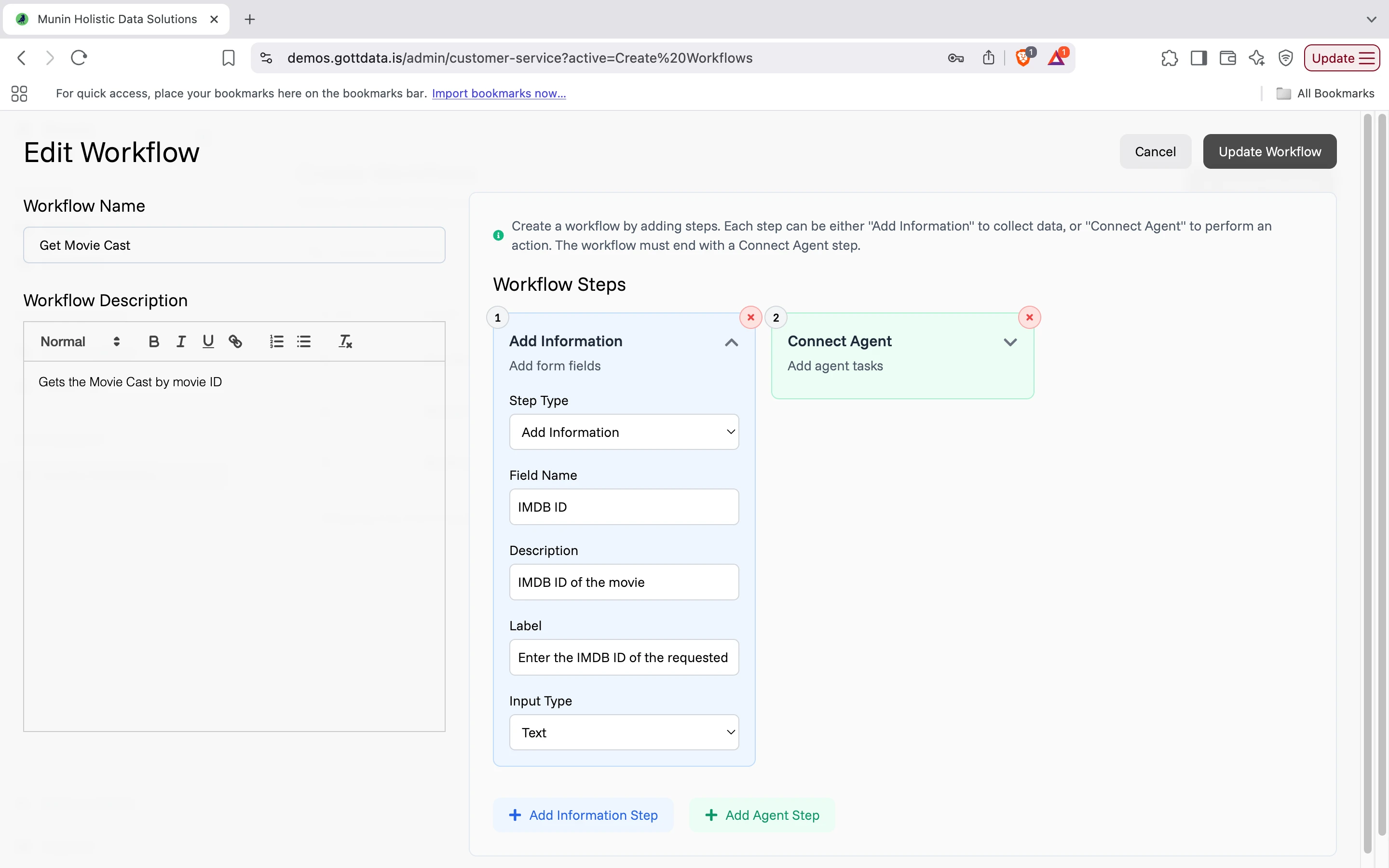Screen dimensions: 1389x868
Task: Apply italic formatting to description text
Action: [181, 341]
